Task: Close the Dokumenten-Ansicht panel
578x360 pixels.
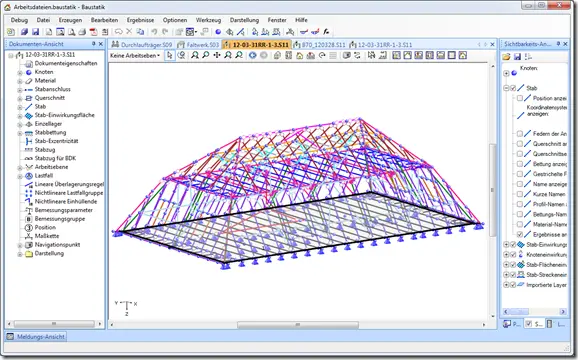Action: tap(101, 44)
